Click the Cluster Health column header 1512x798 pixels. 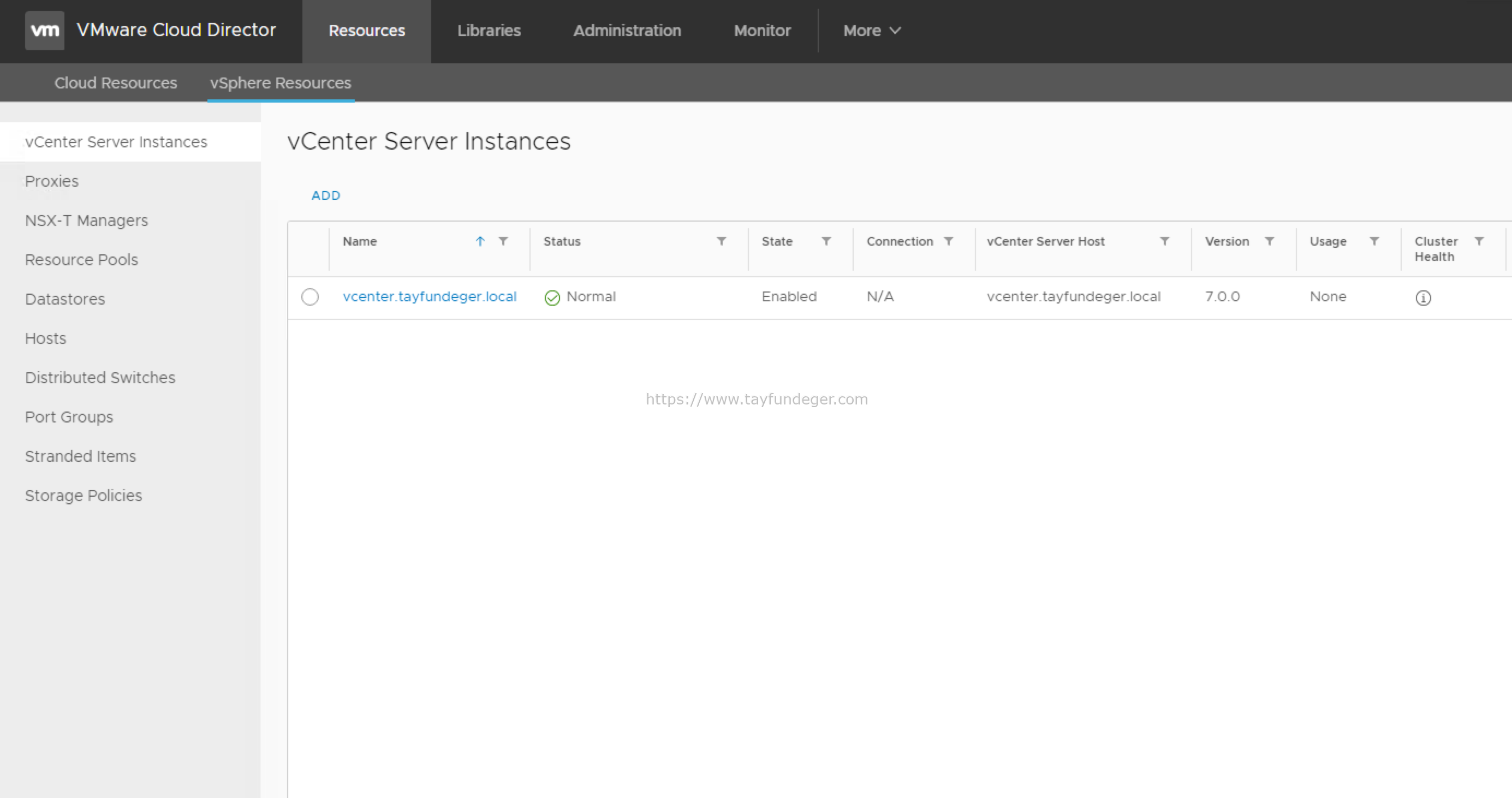coord(1436,249)
